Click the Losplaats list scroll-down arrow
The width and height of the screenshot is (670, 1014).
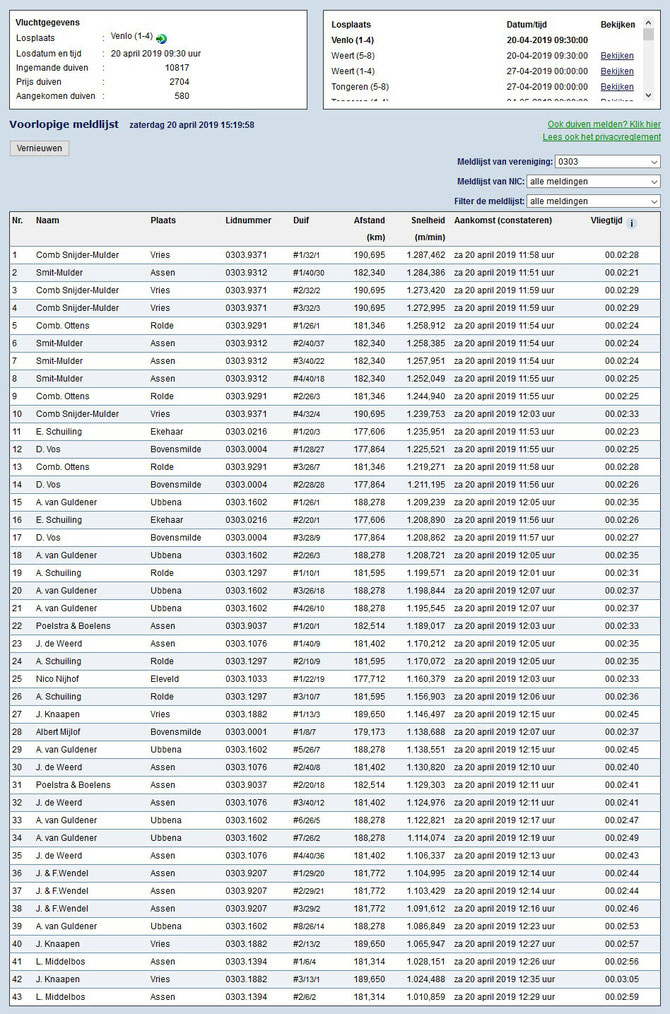[649, 95]
